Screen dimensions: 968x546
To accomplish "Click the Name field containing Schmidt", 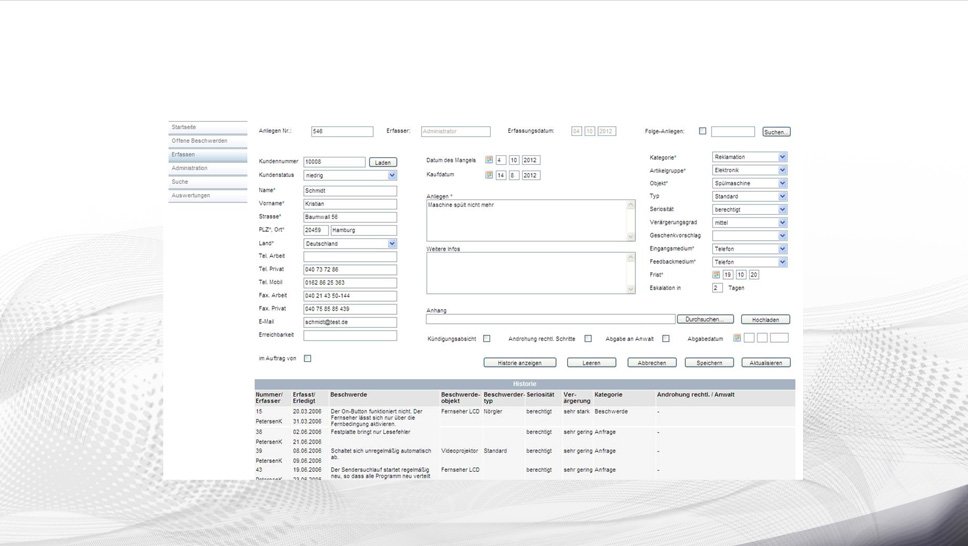I will 350,191.
